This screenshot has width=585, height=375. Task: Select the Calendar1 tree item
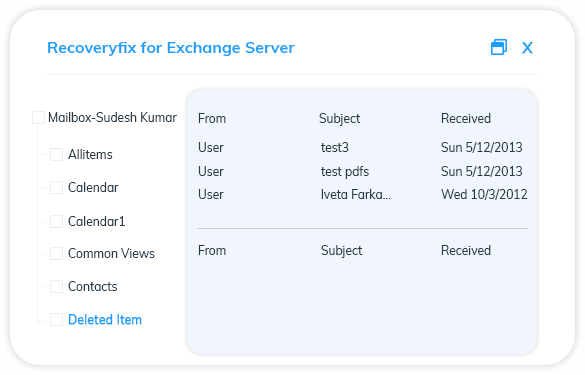tap(96, 221)
